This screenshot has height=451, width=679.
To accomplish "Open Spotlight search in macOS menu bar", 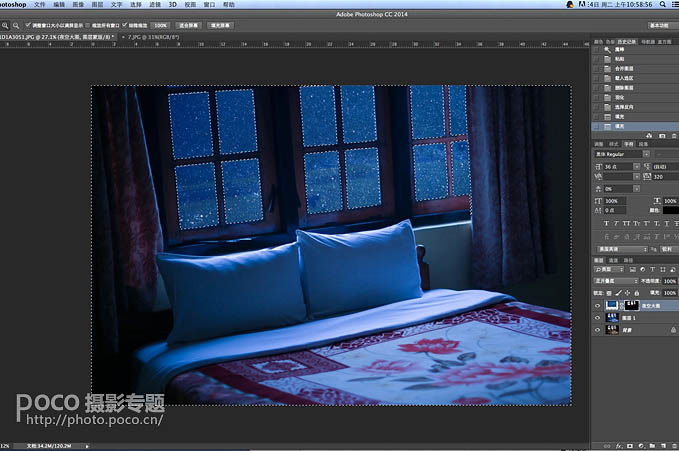I will 663,4.
